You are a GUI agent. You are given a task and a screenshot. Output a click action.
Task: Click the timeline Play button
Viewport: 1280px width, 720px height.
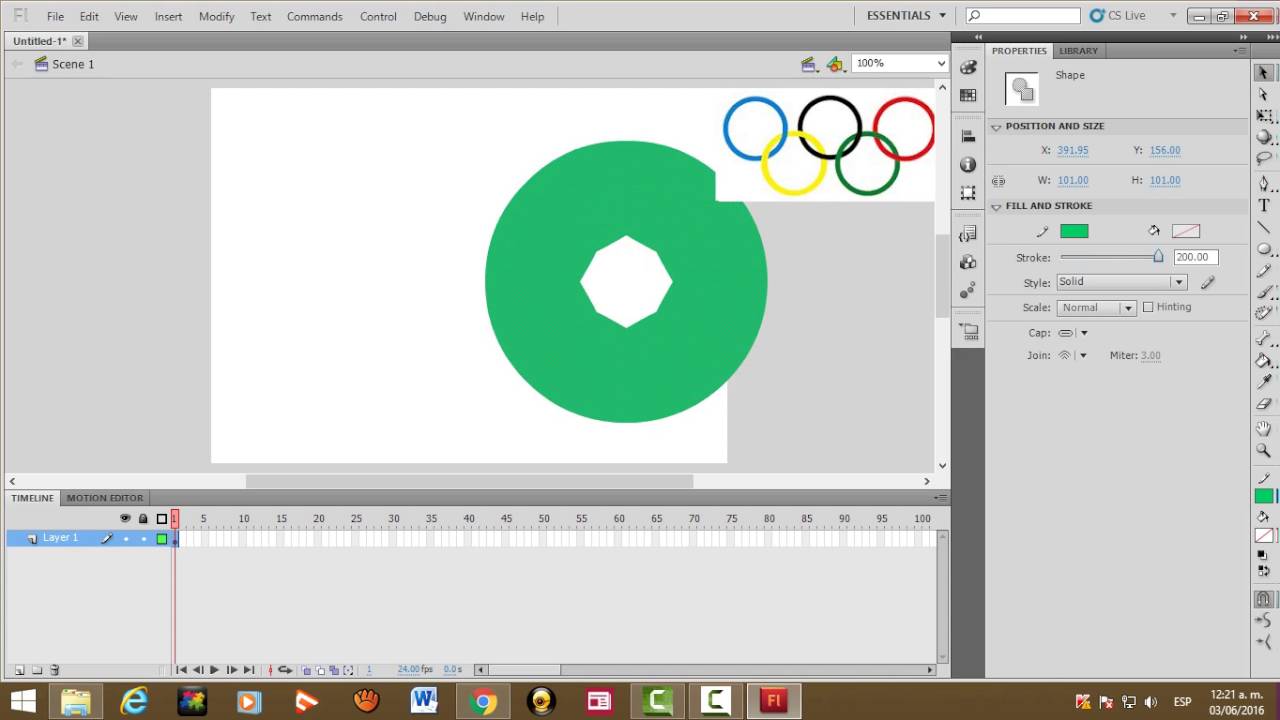[x=214, y=670]
